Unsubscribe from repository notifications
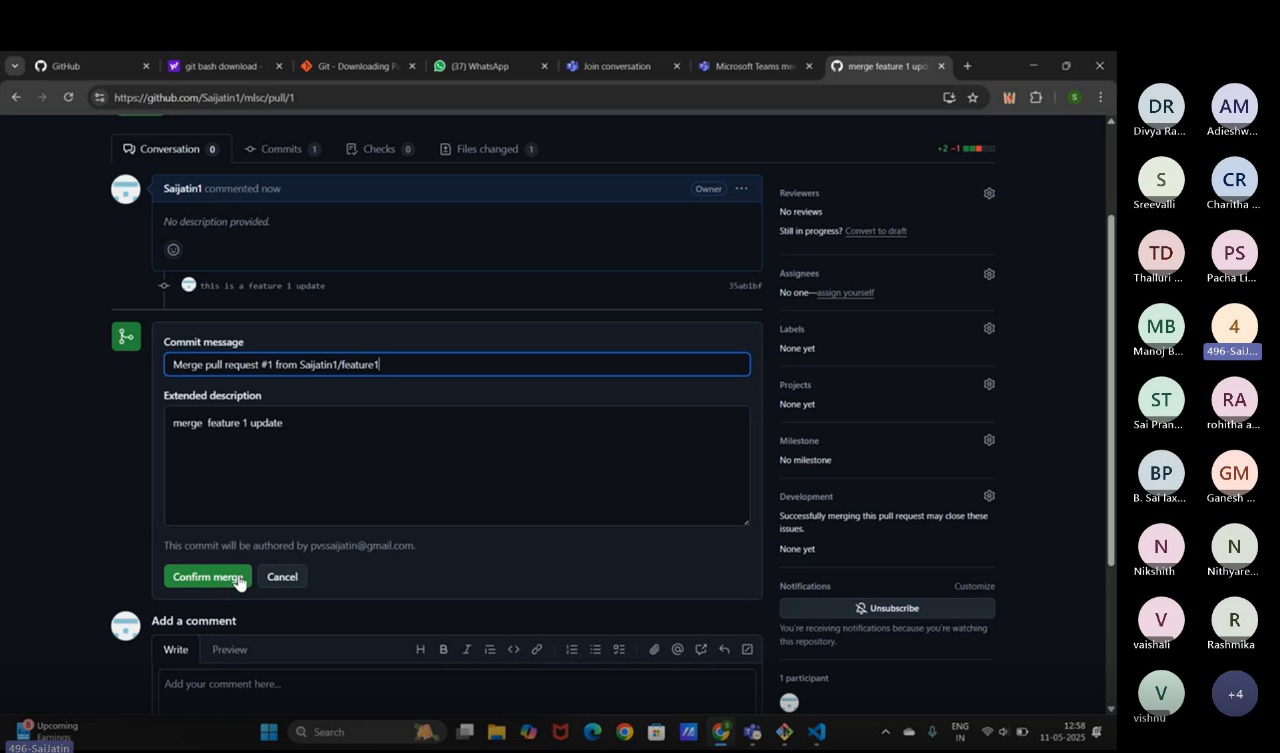The height and width of the screenshot is (753, 1280). tap(886, 607)
